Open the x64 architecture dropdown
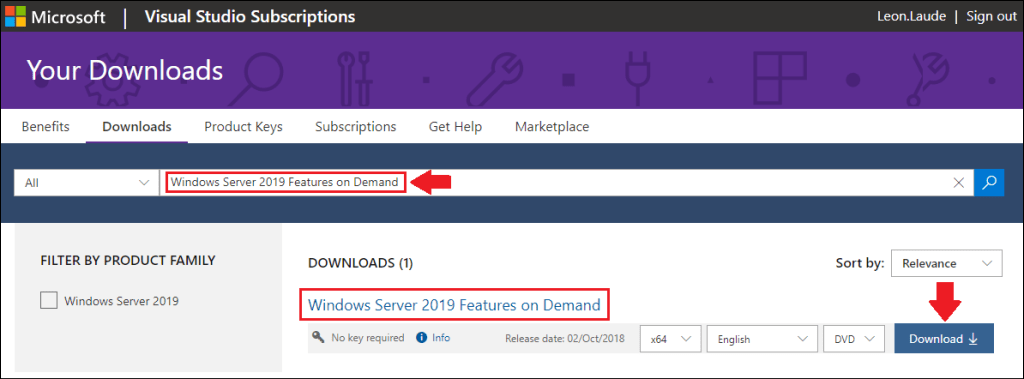Screen dimensions: 1024x379 (x=671, y=339)
